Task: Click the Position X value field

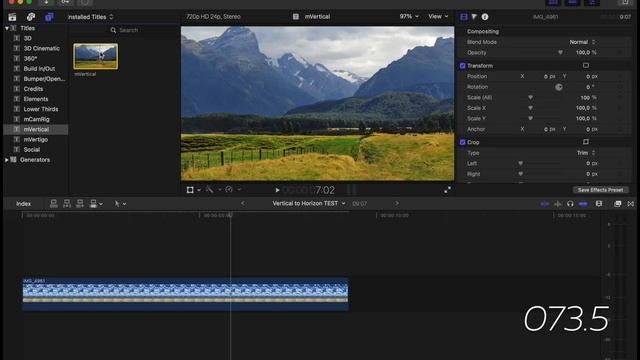Action: [x=548, y=76]
